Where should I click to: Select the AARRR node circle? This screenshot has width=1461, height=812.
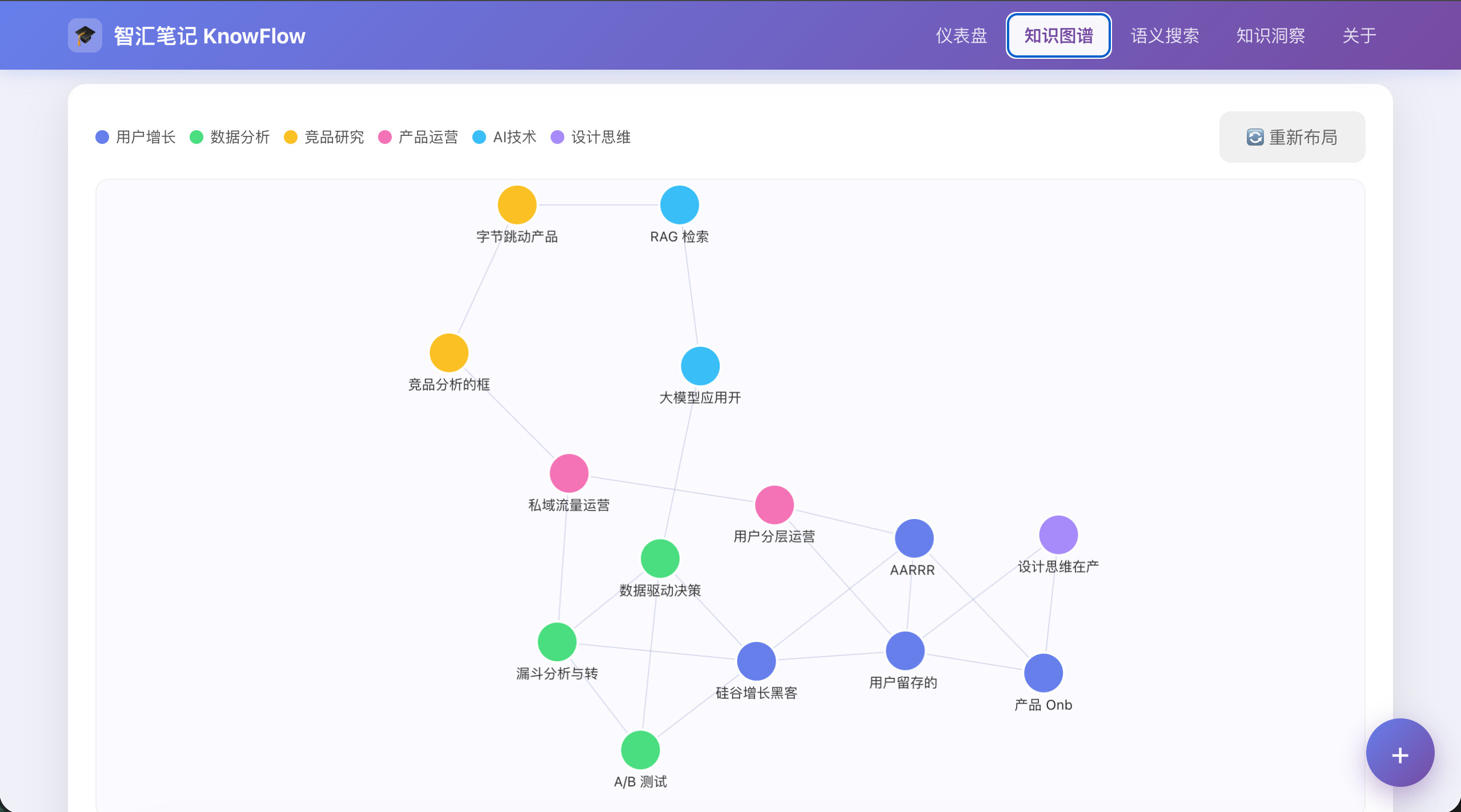click(914, 538)
